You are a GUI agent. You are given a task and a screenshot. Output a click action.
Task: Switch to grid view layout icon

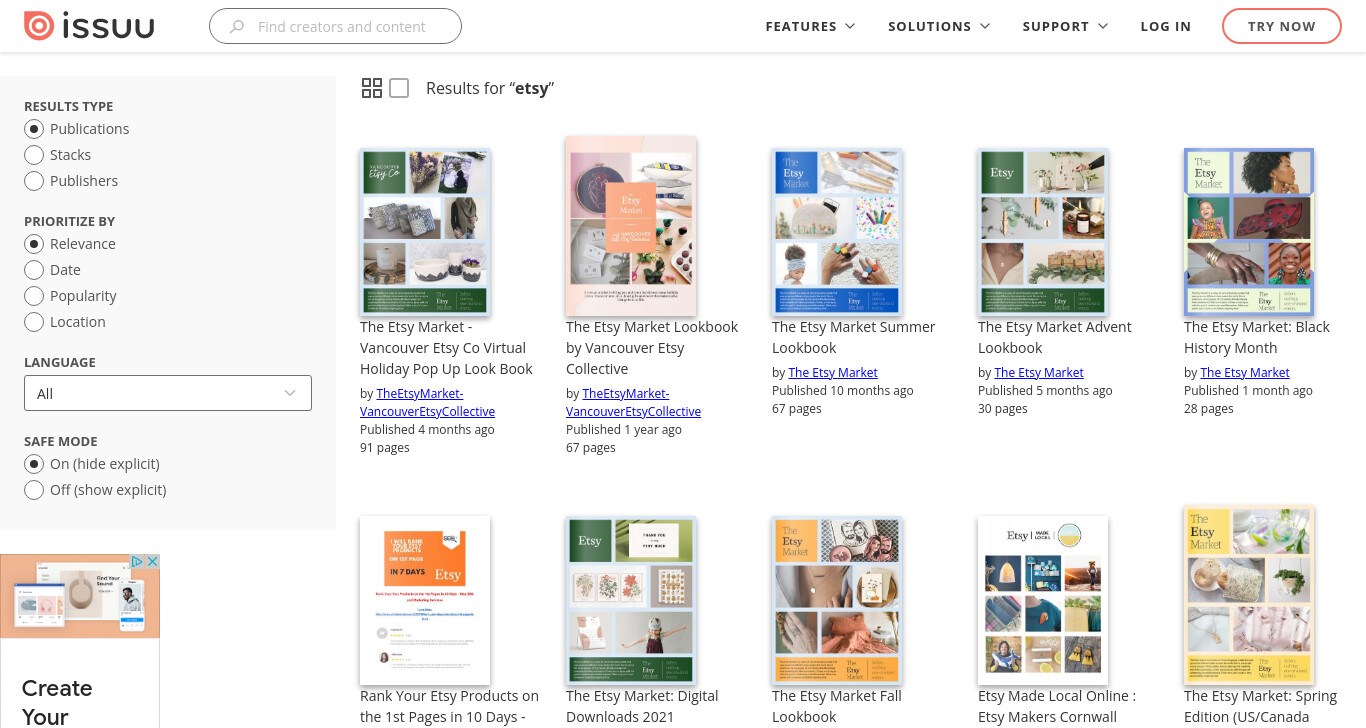coord(372,88)
